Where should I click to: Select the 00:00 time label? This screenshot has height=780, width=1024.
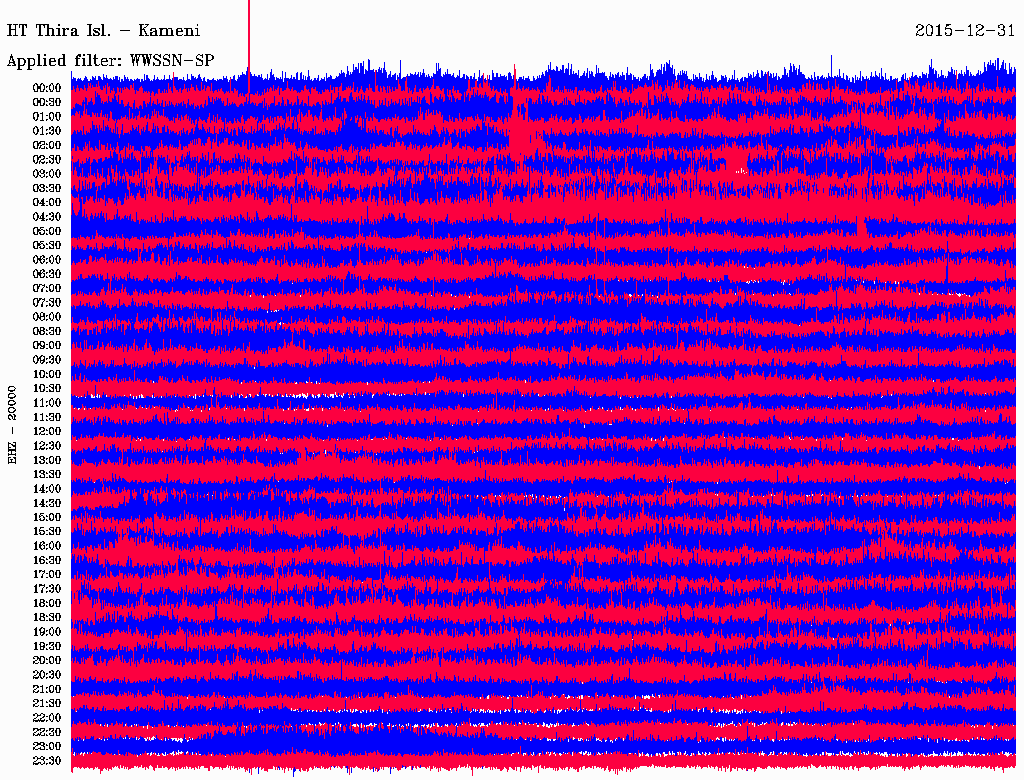click(47, 88)
